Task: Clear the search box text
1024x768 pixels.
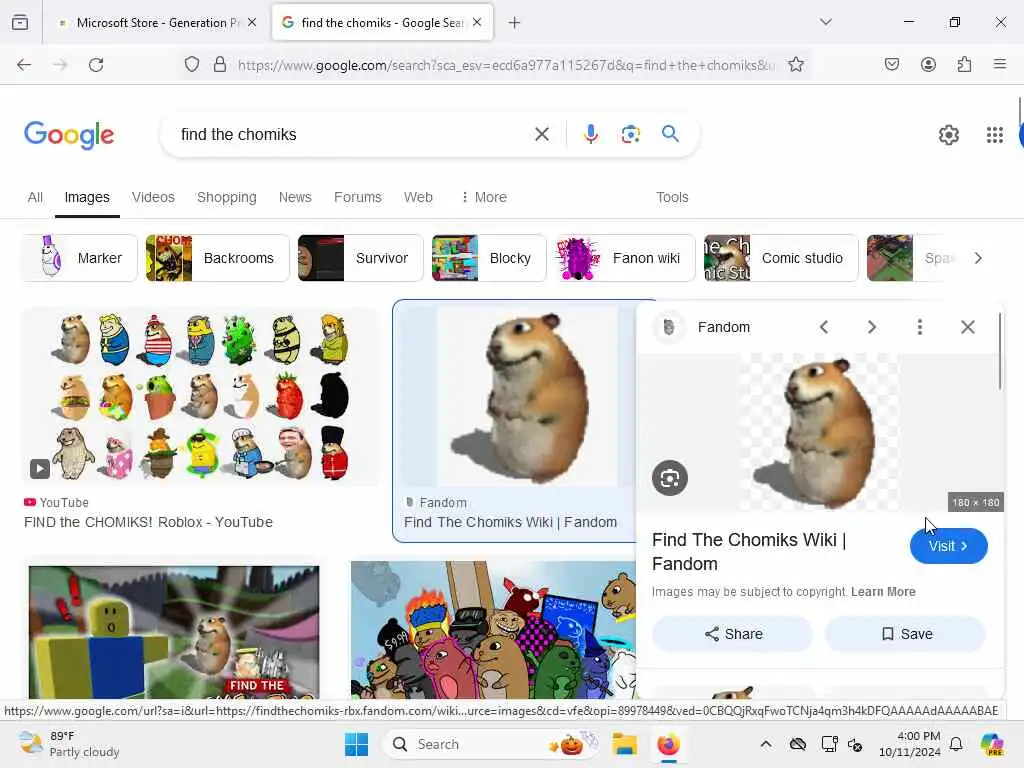Action: 541,135
